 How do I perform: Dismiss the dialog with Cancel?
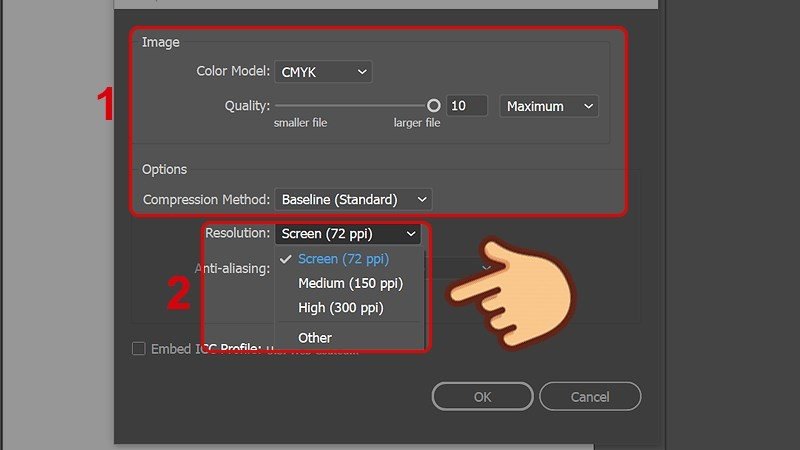pyautogui.click(x=590, y=396)
